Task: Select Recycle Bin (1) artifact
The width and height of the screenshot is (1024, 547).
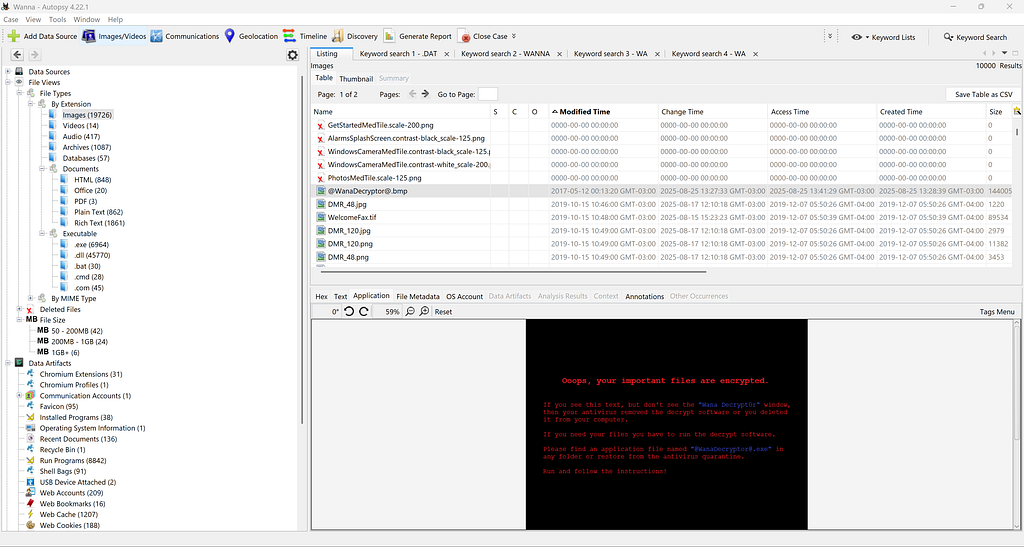Action: pyautogui.click(x=62, y=449)
